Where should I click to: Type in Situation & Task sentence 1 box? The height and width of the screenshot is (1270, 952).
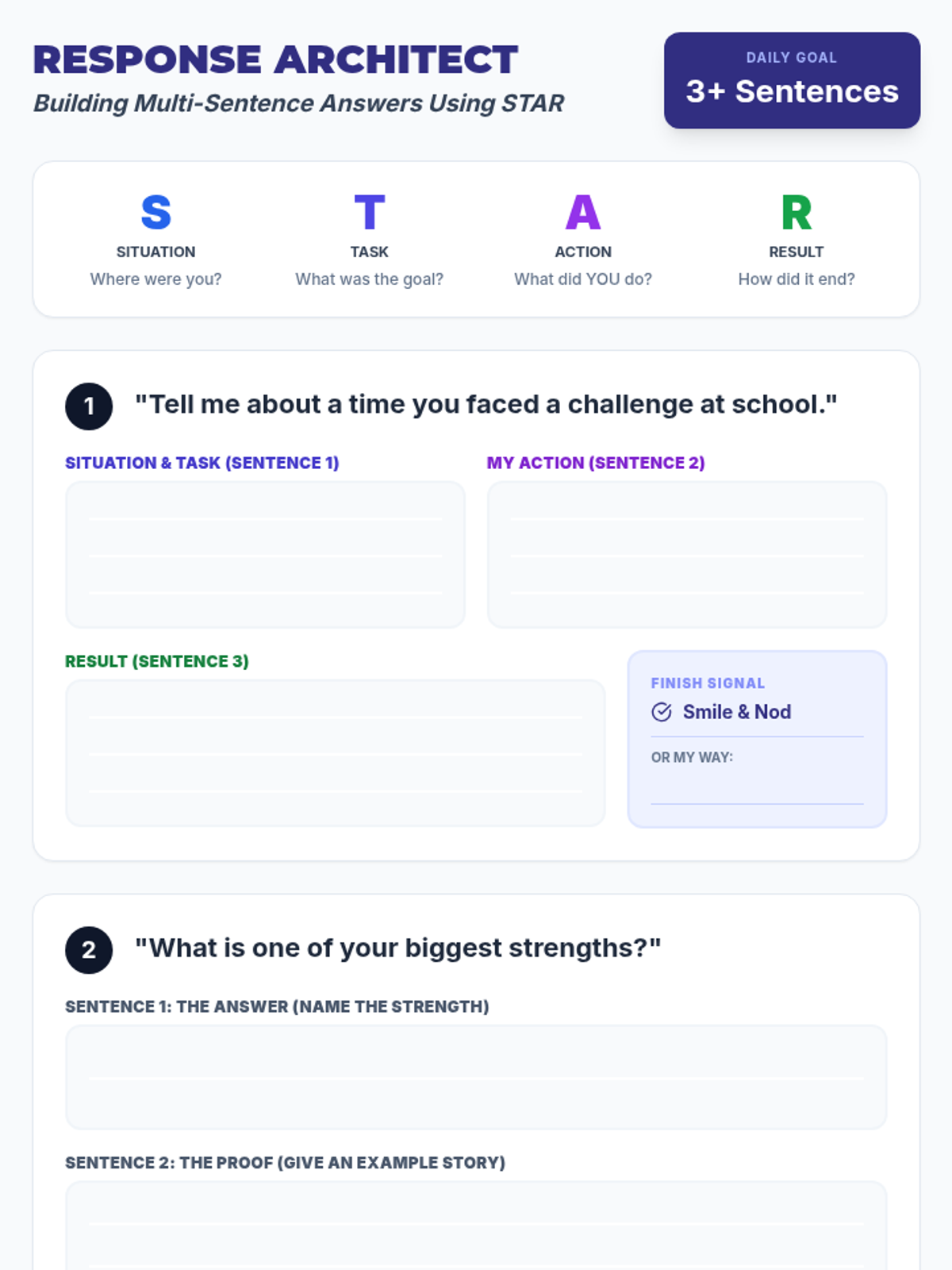tap(265, 554)
